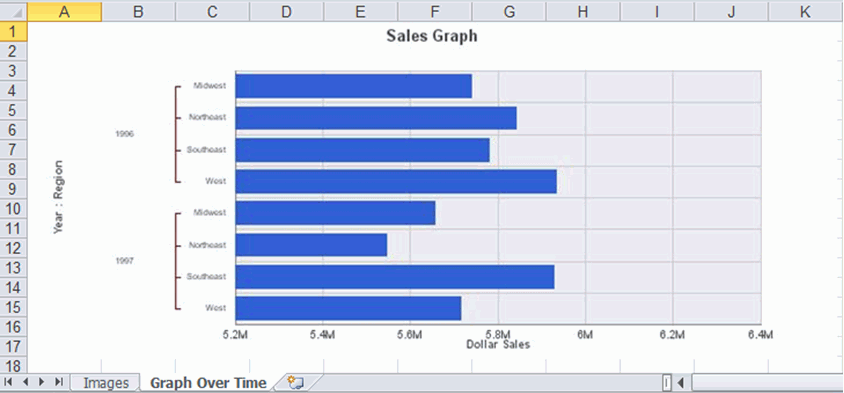This screenshot has width=844, height=393.
Task: Go to first sheet navigation arrow
Action: (9, 382)
